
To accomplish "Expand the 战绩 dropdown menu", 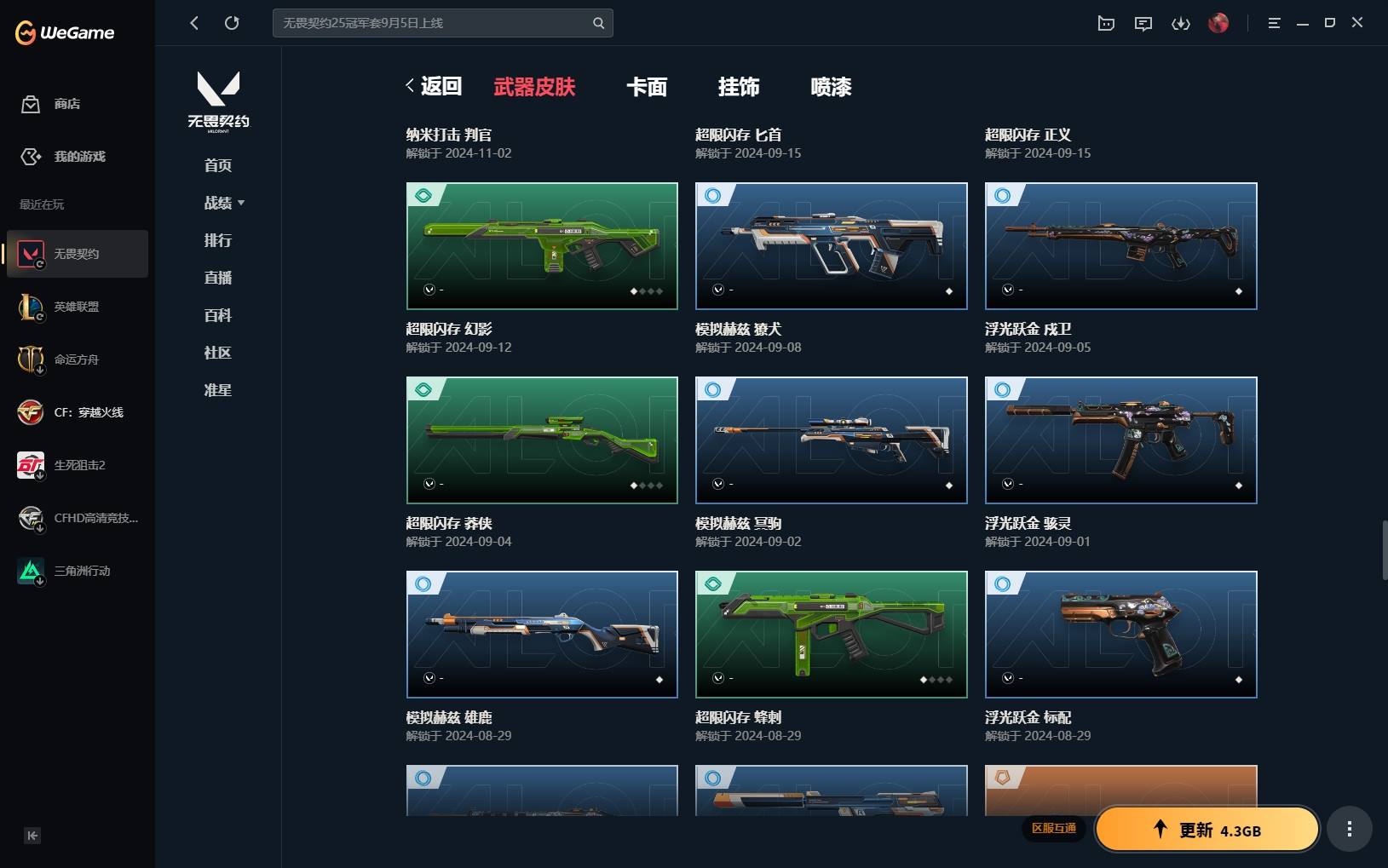I will tap(224, 203).
